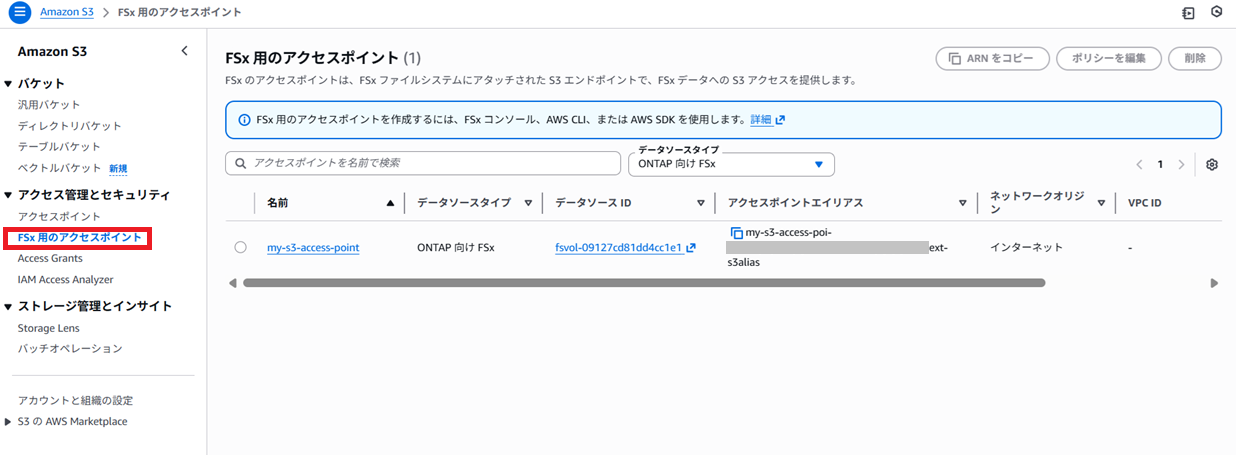Viewport: 1236px width, 455px height.
Task: Click the top-right panel toggle icon
Action: click(x=1188, y=14)
